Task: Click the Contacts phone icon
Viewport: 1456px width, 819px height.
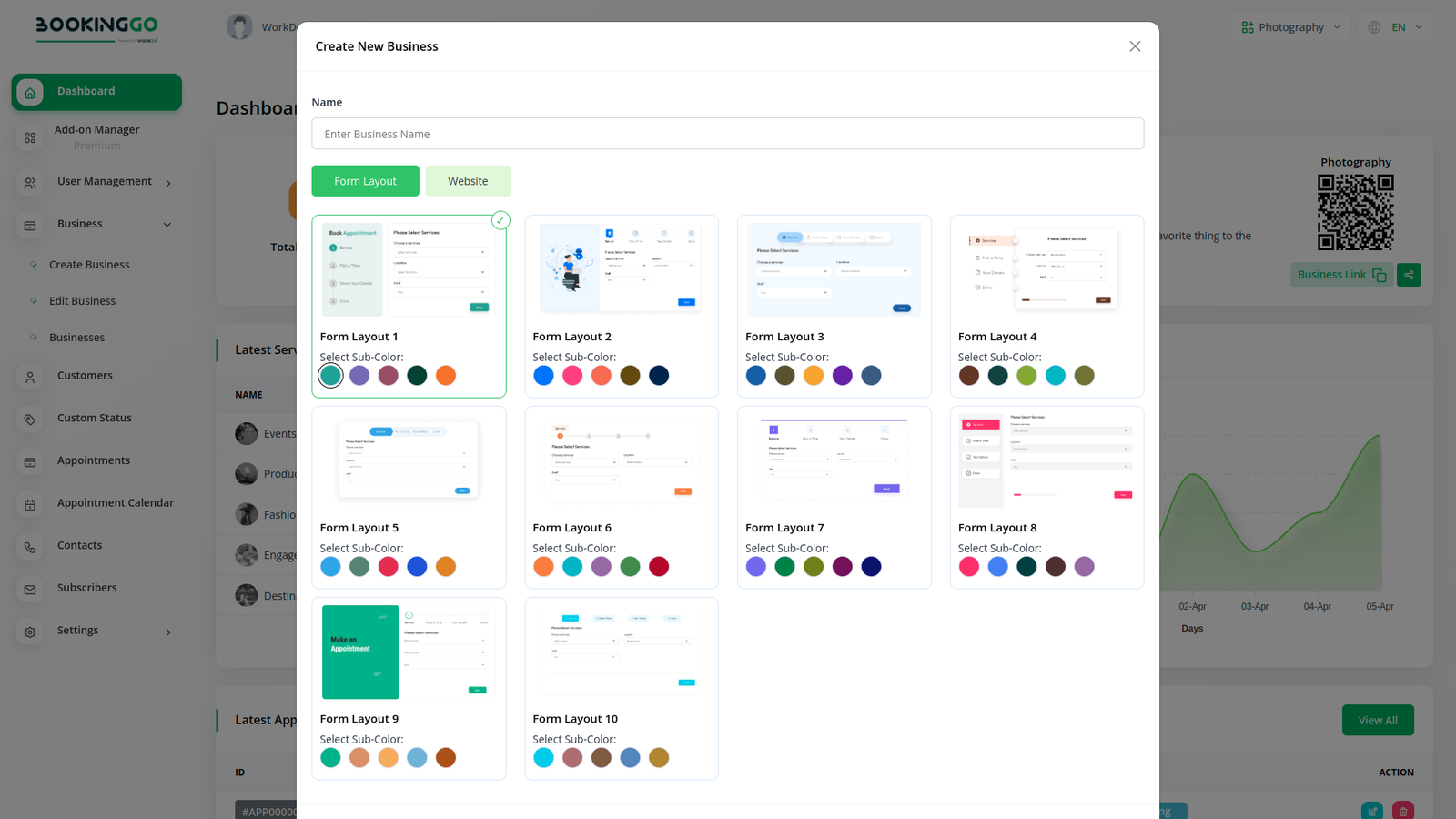Action: 30,547
